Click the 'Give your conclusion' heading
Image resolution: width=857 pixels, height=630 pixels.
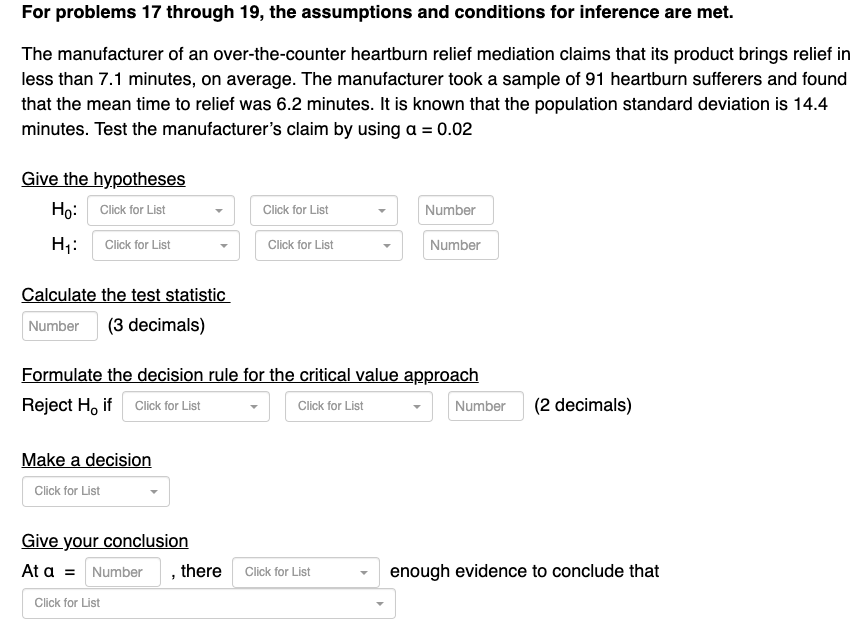(x=104, y=540)
